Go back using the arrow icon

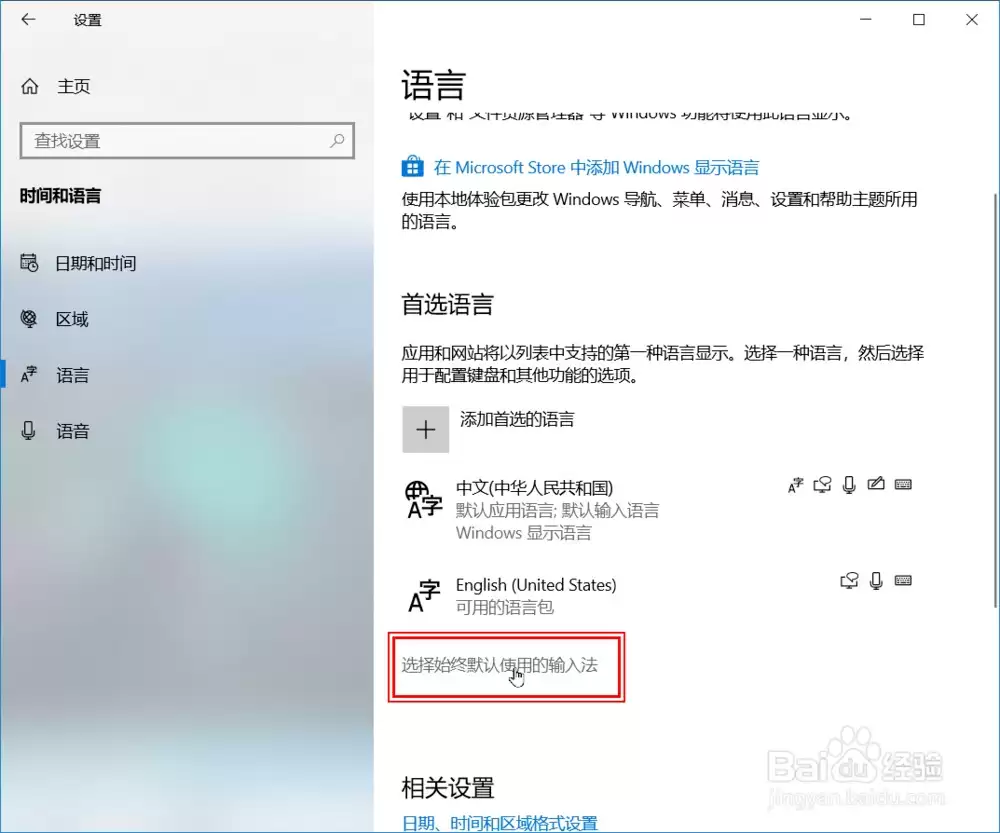pyautogui.click(x=28, y=20)
